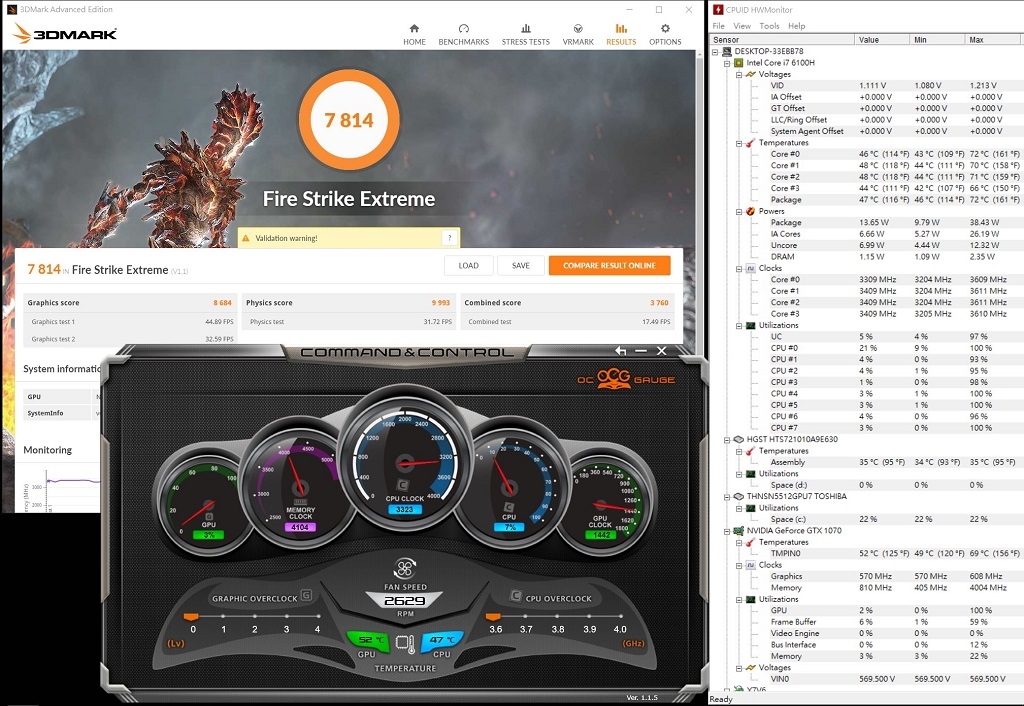Select the VIN0 voltage row
The height and width of the screenshot is (706, 1024).
(x=895, y=679)
